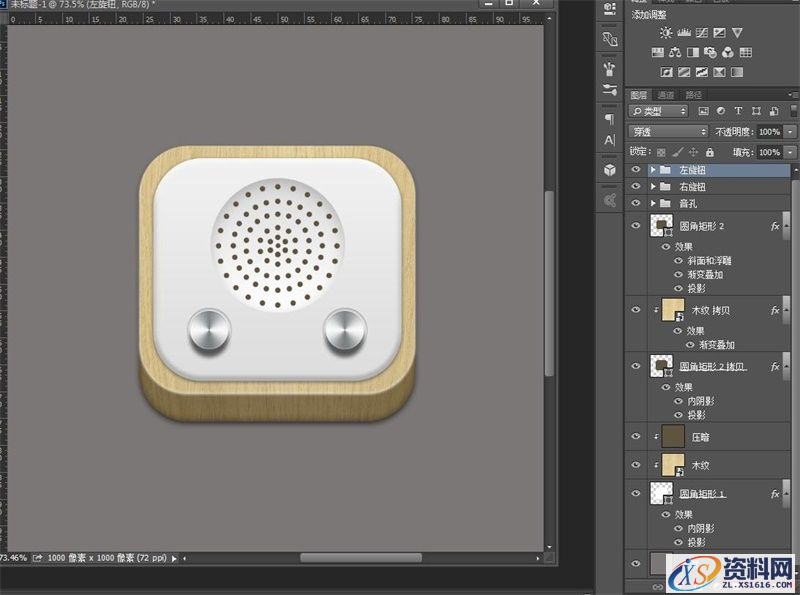Add a Color Balance adjustment
Image resolution: width=800 pixels, height=595 pixels.
pyautogui.click(x=675, y=53)
